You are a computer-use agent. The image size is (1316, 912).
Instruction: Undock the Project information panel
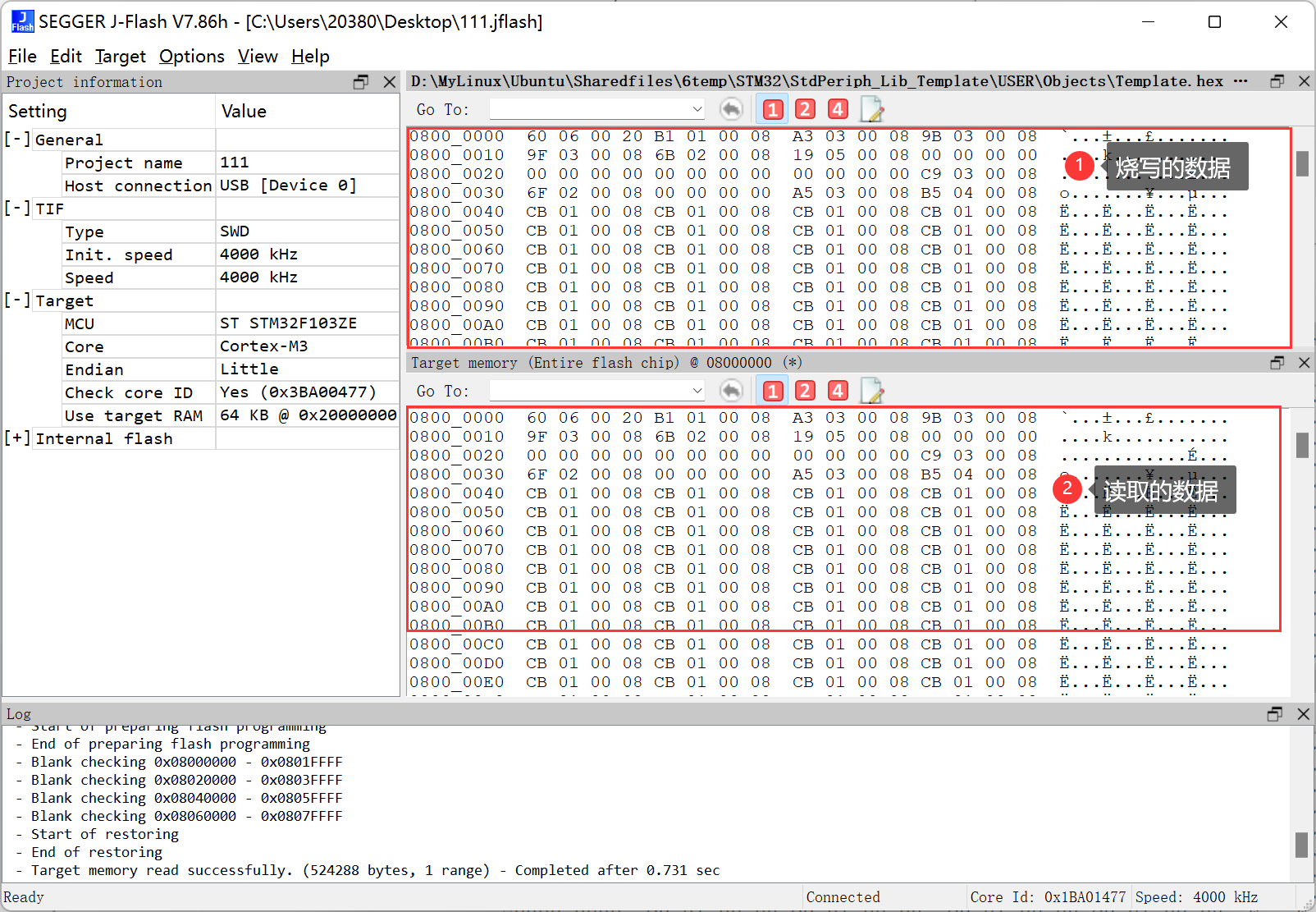(361, 82)
